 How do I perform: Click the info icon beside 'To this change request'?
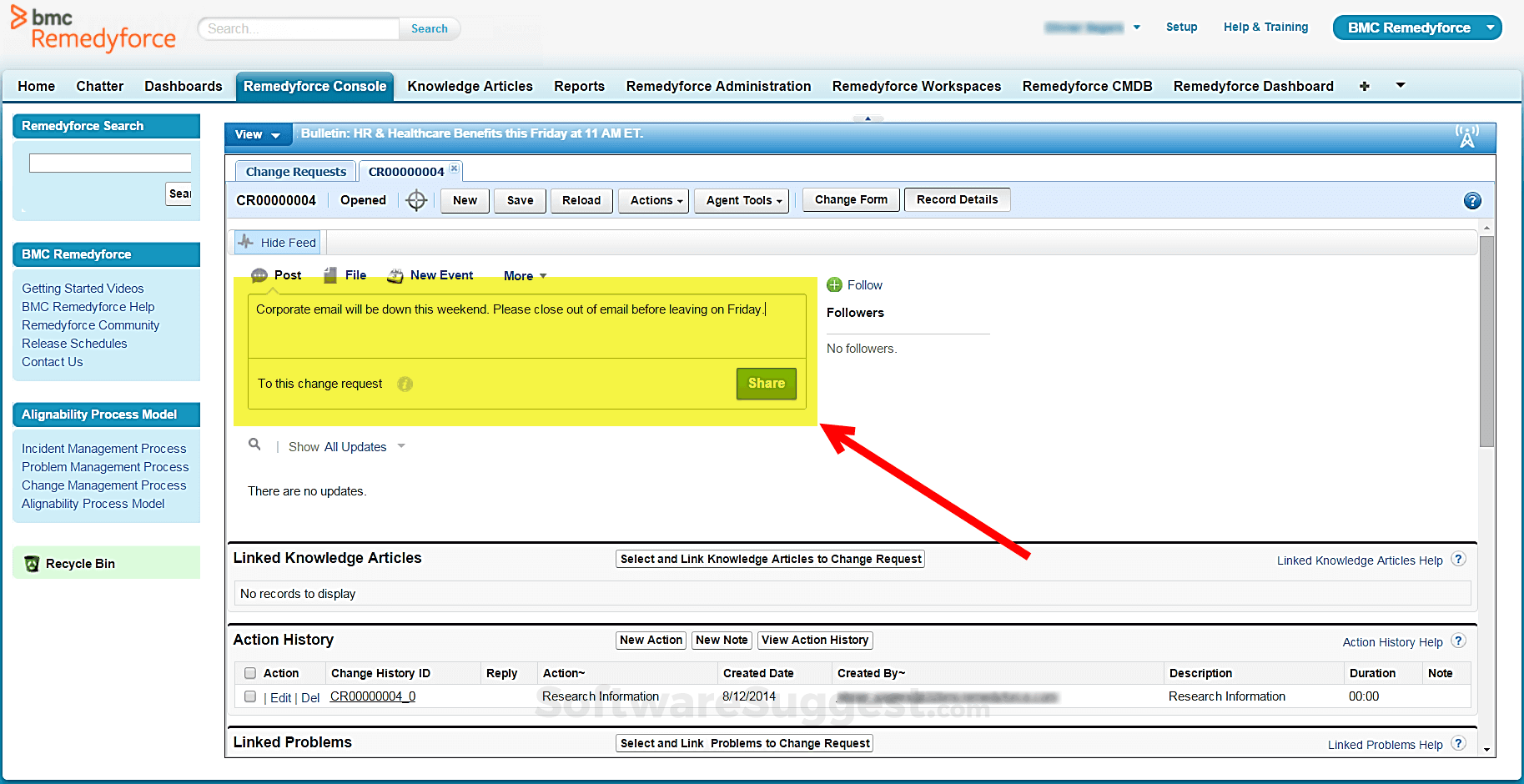coord(405,384)
